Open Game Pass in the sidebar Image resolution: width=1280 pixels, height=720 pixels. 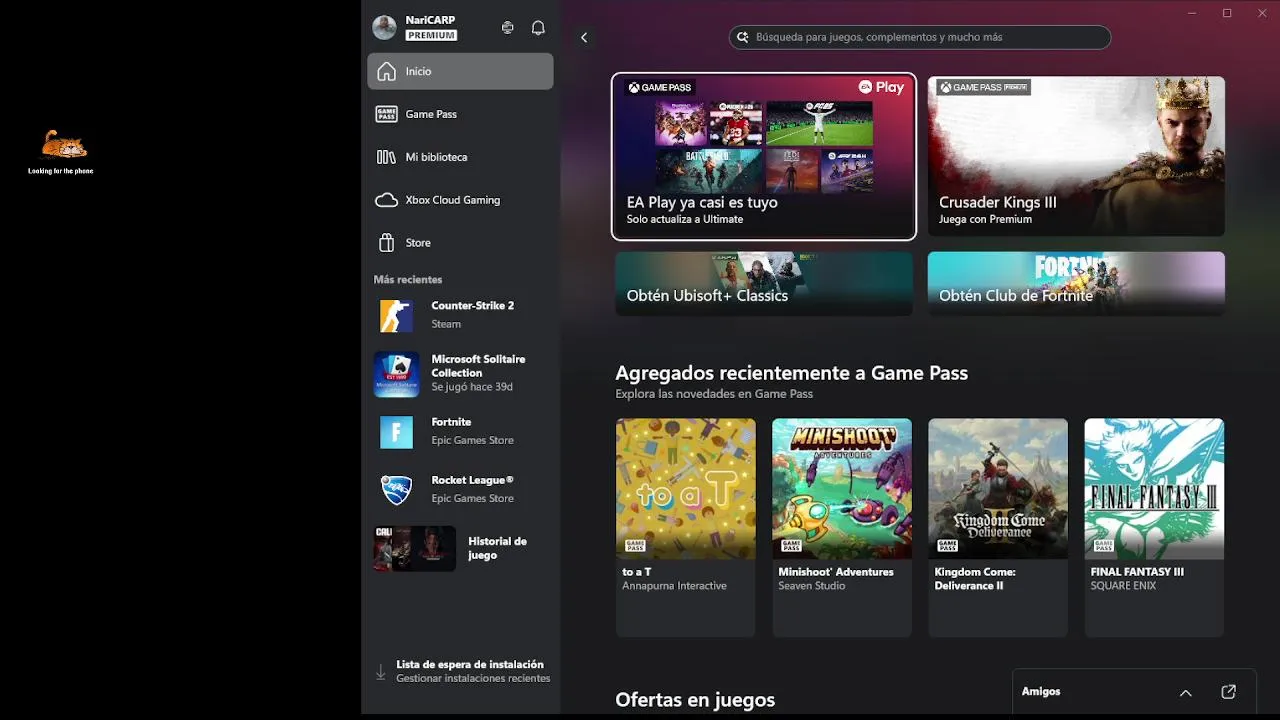[460, 114]
